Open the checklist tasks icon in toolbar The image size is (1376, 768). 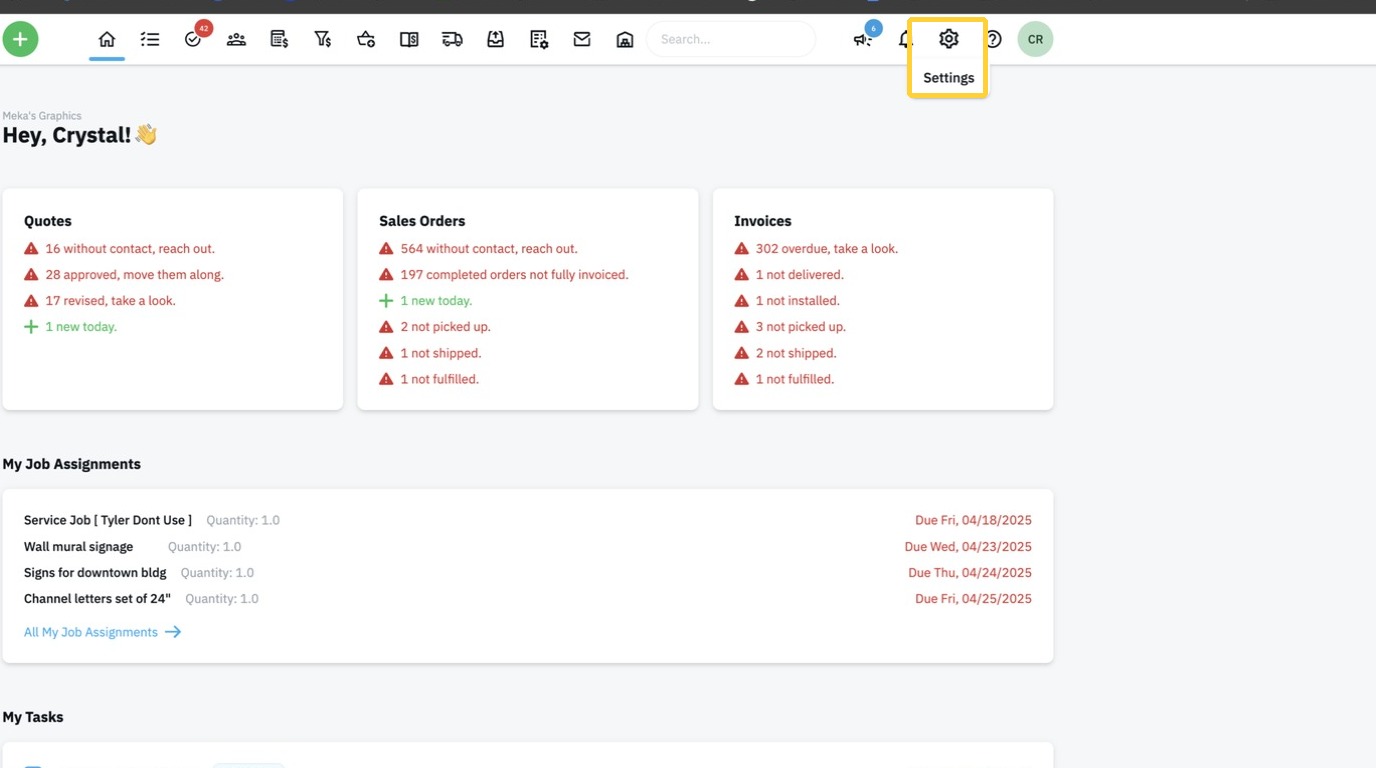click(x=150, y=39)
